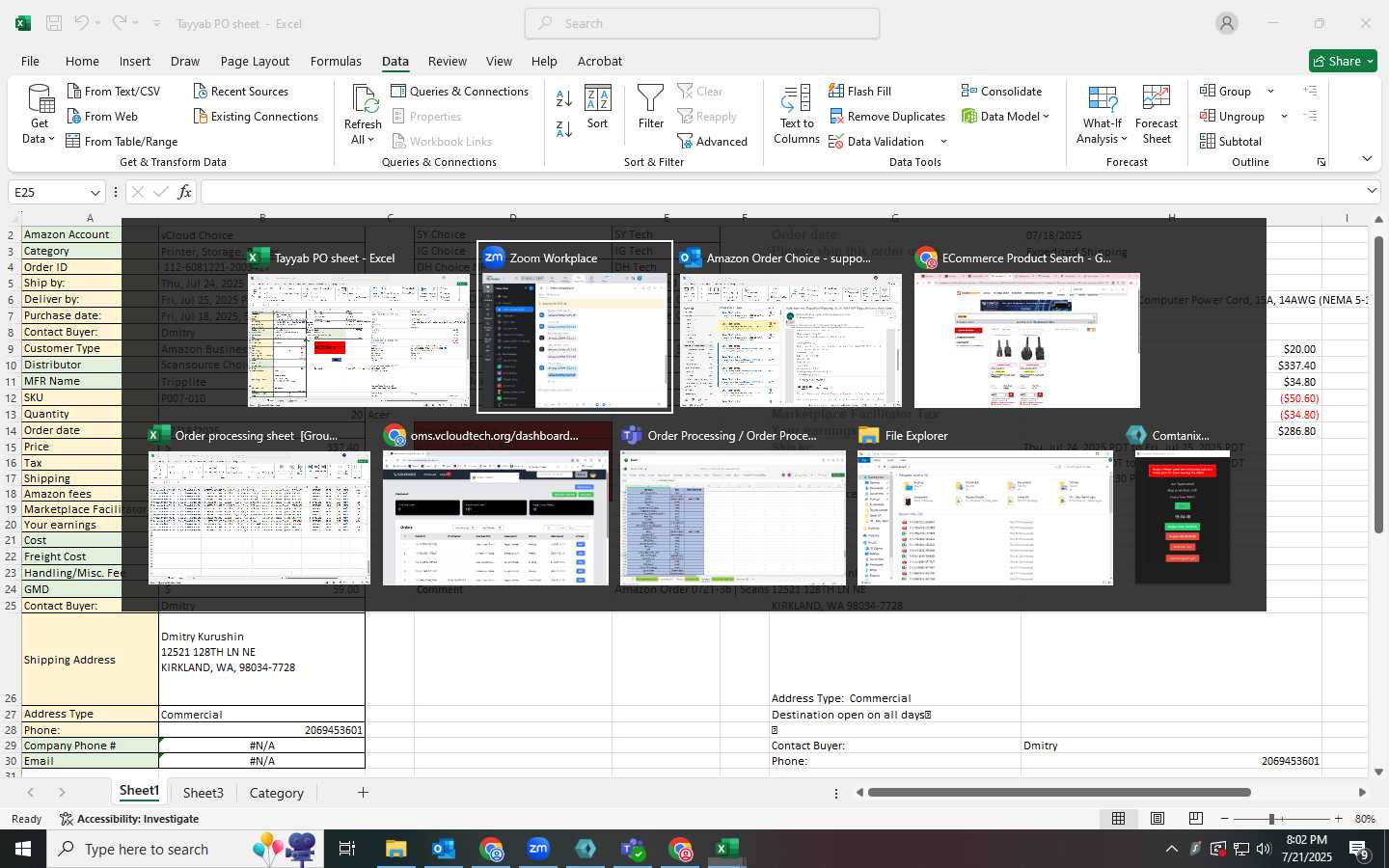Switch to Comtanix window thumbnail

(1182, 503)
